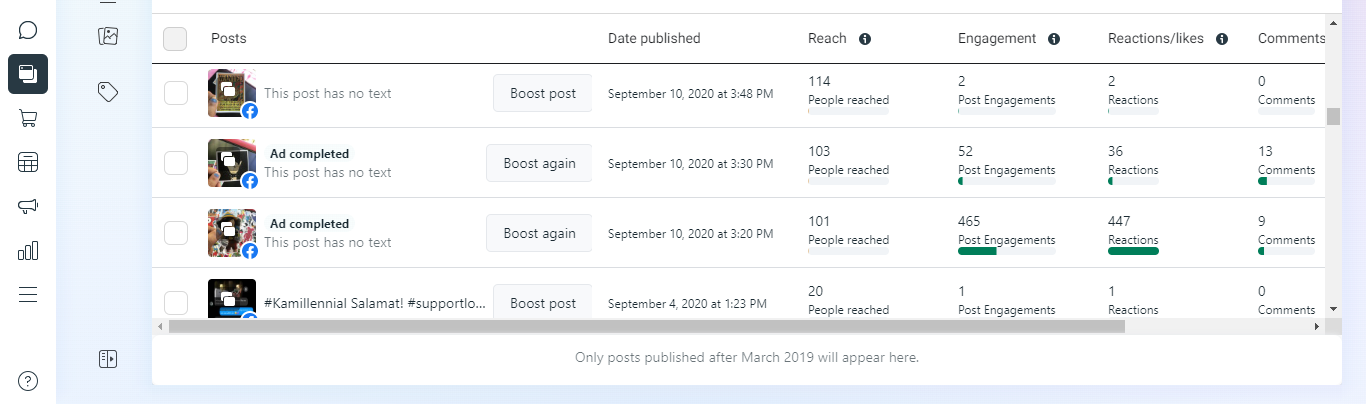Open the Insights bar chart icon
1366x404 pixels.
(28, 250)
